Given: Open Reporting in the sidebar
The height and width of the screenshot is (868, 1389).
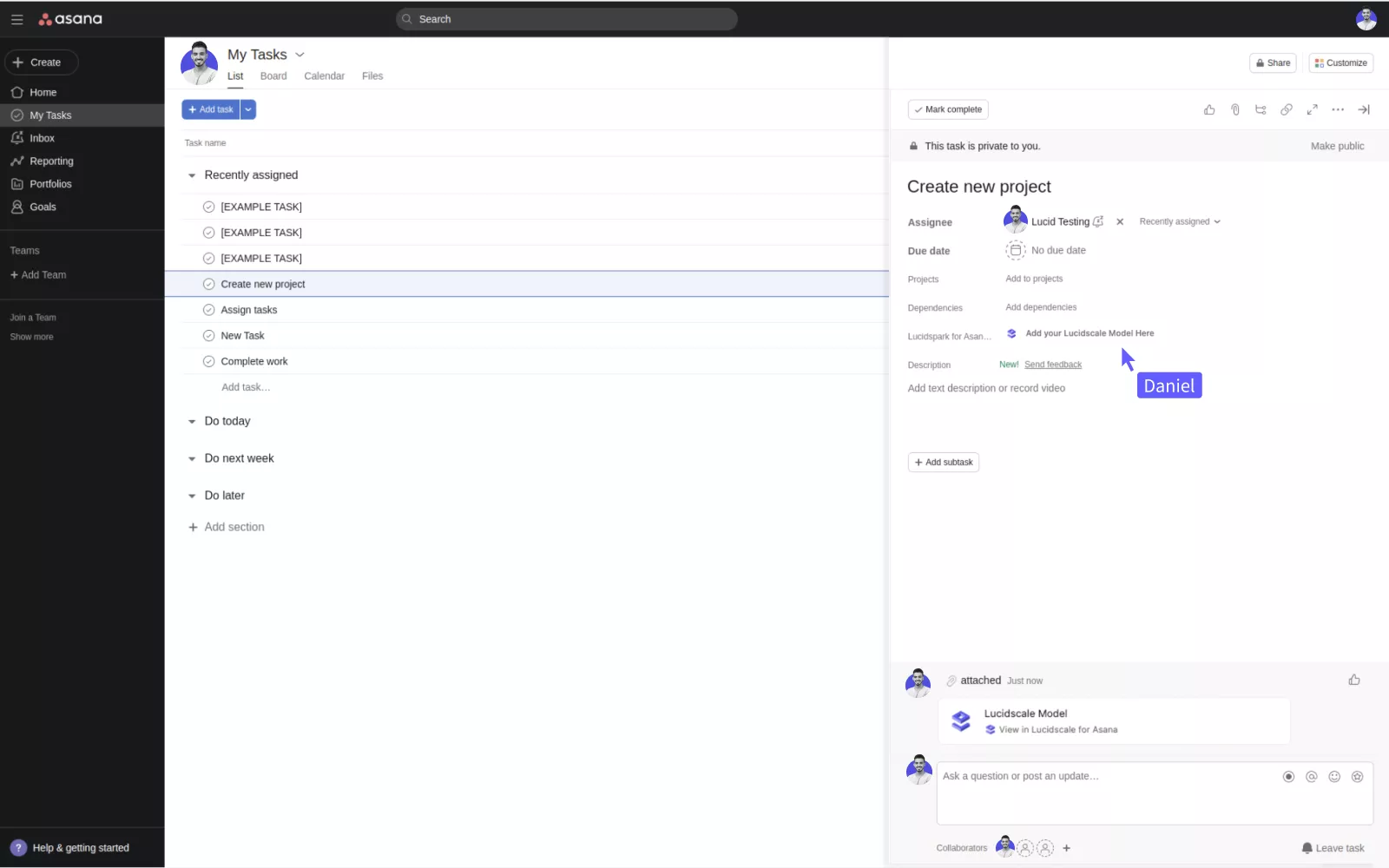Looking at the screenshot, I should pos(51,161).
